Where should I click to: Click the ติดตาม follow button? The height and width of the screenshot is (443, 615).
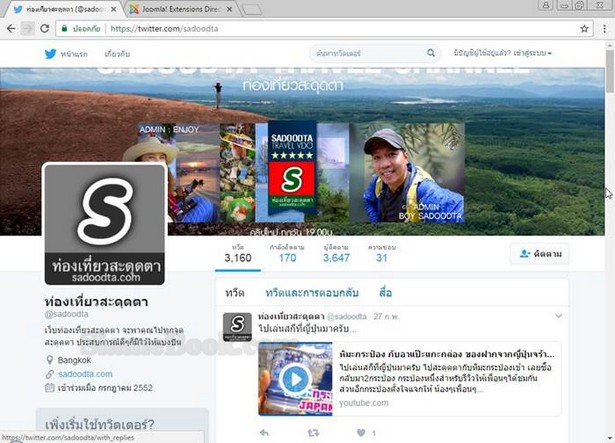pos(540,254)
